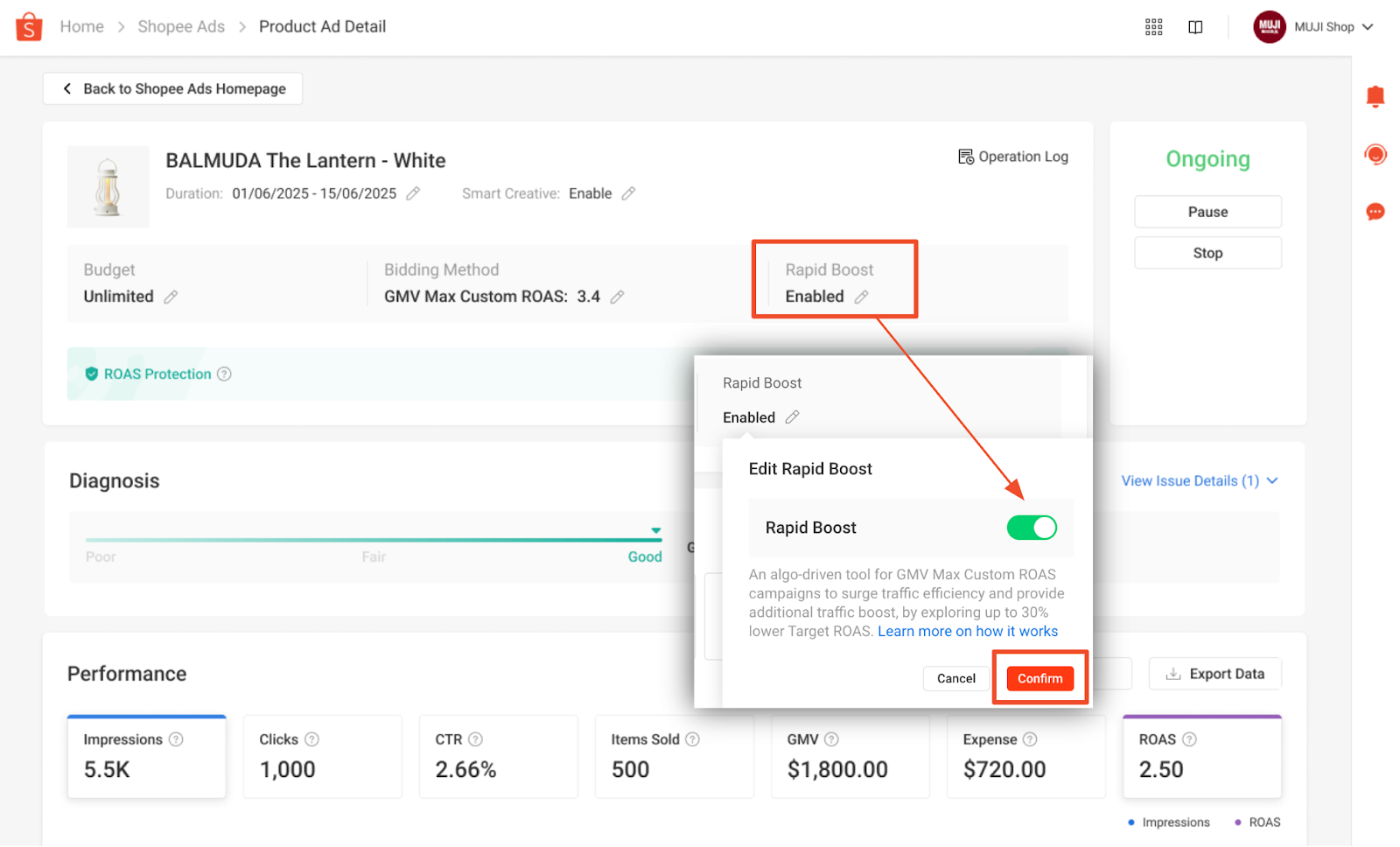Stop the ongoing ad
1400x847 pixels.
1207,253
